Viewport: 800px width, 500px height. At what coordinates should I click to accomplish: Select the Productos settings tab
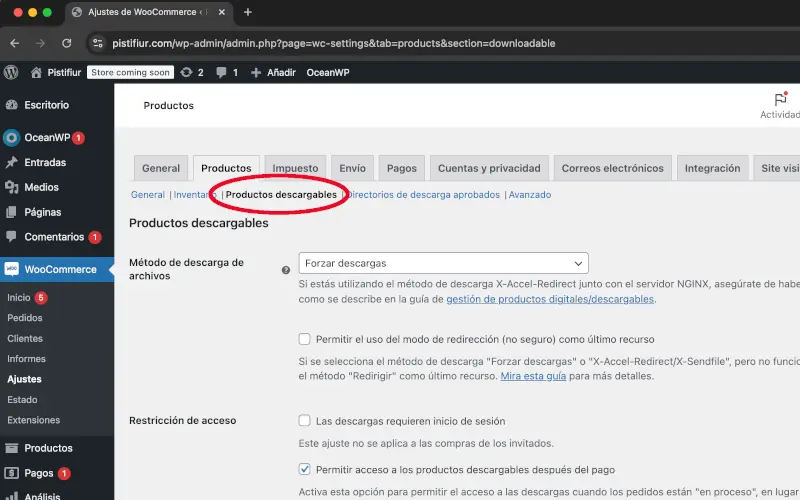(x=226, y=168)
